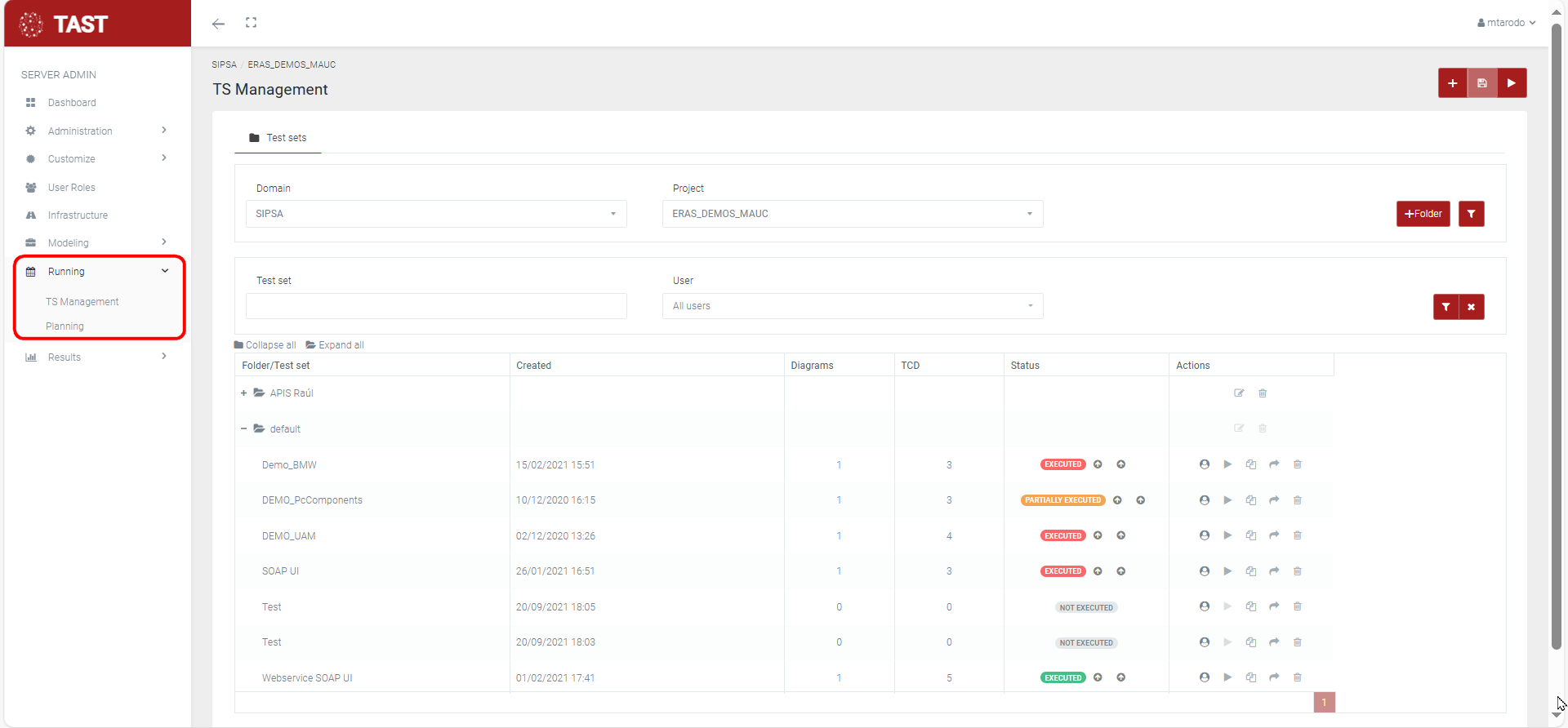Open Planning in the sidebar
This screenshot has width=1568, height=728.
tap(65, 326)
